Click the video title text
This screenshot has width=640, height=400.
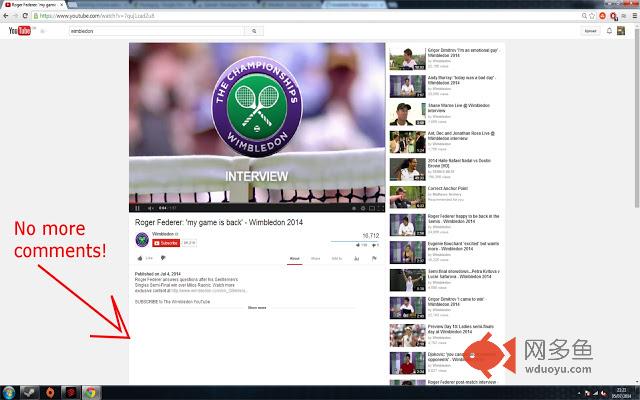(219, 222)
